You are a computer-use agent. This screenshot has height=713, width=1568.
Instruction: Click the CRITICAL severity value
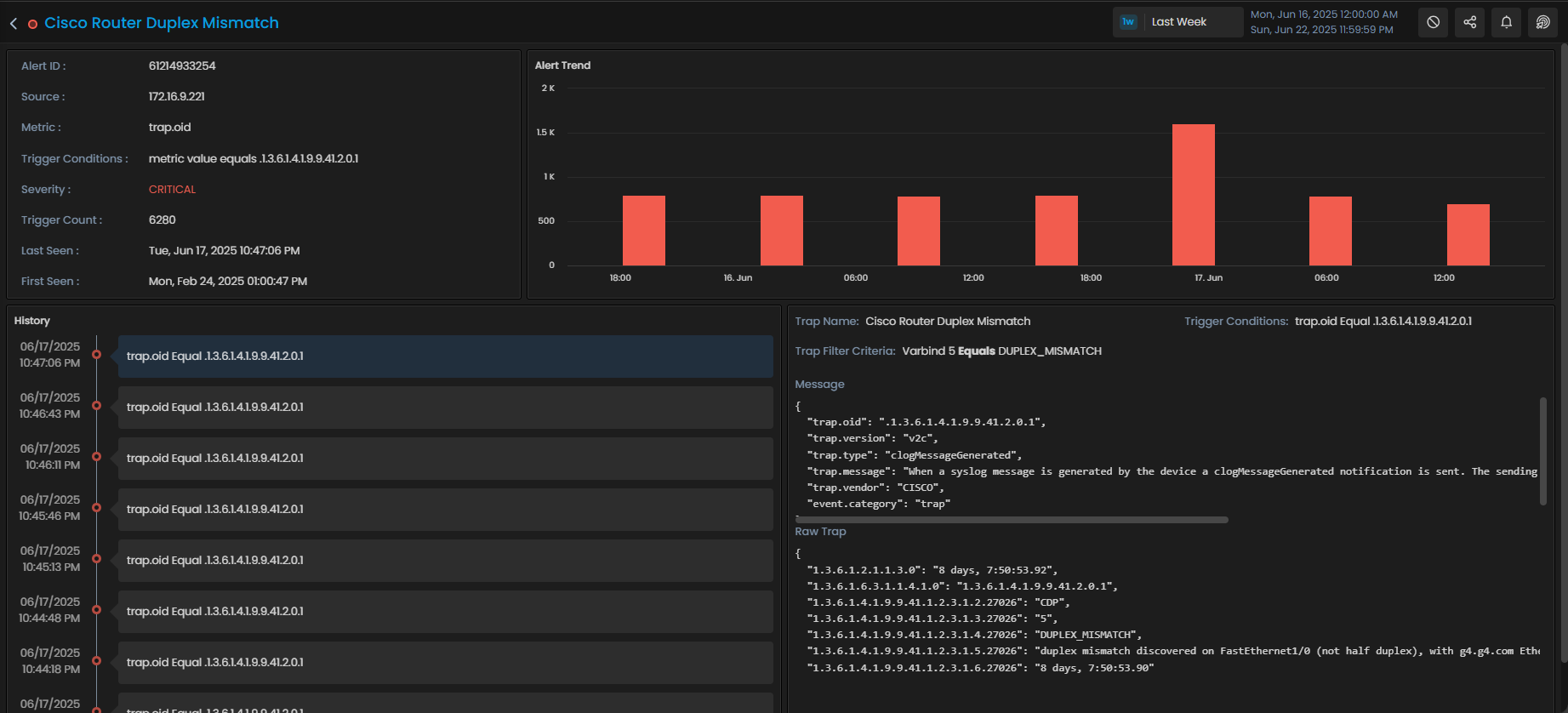(x=173, y=189)
